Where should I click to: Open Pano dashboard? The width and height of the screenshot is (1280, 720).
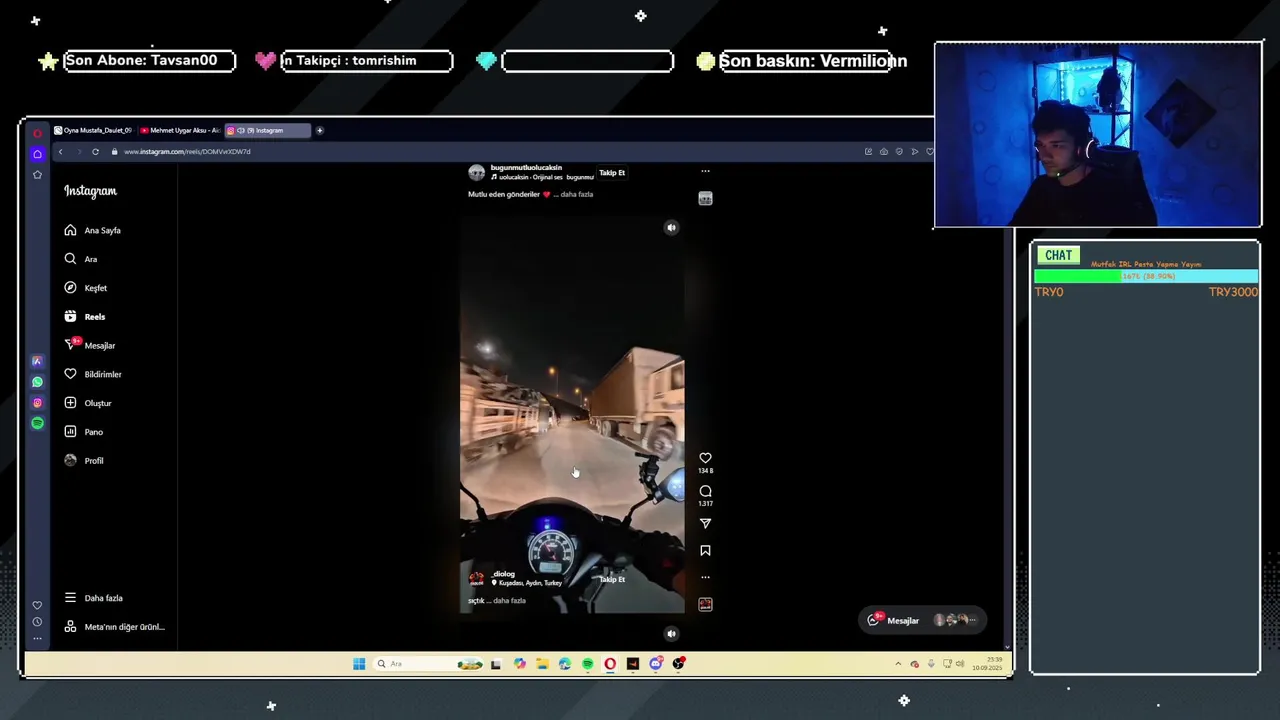pos(83,432)
